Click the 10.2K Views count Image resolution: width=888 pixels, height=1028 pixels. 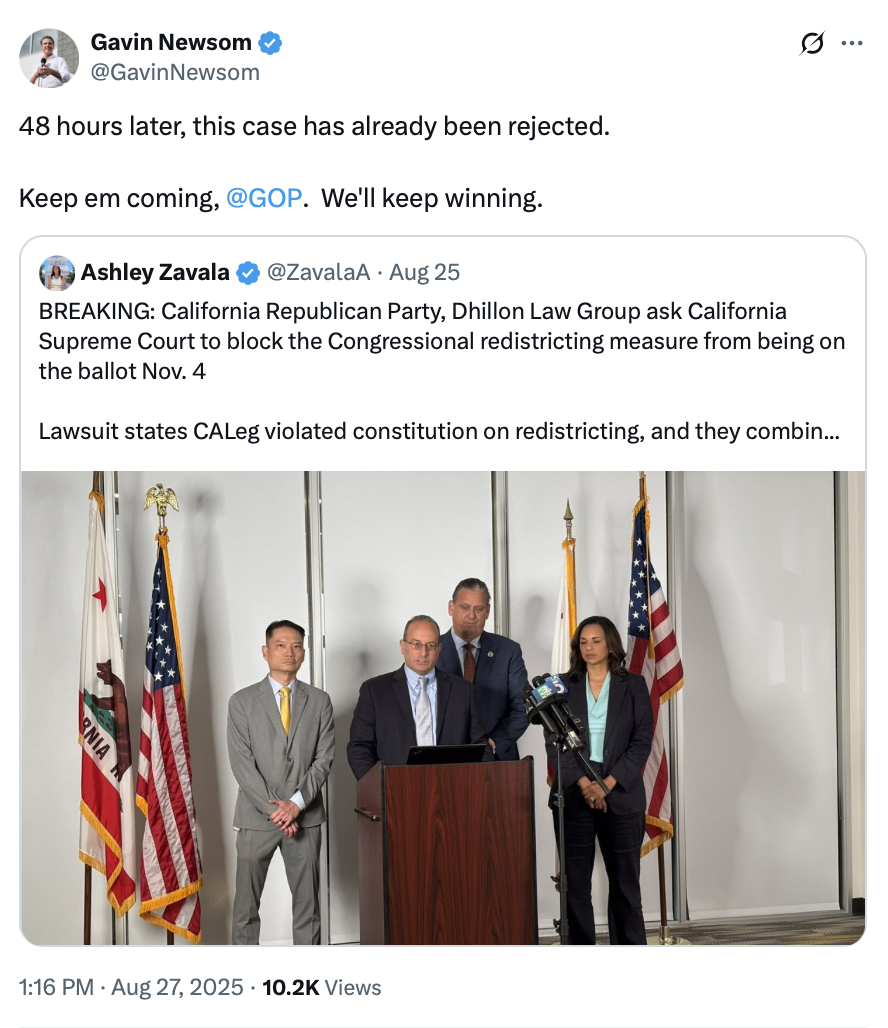pyautogui.click(x=321, y=987)
